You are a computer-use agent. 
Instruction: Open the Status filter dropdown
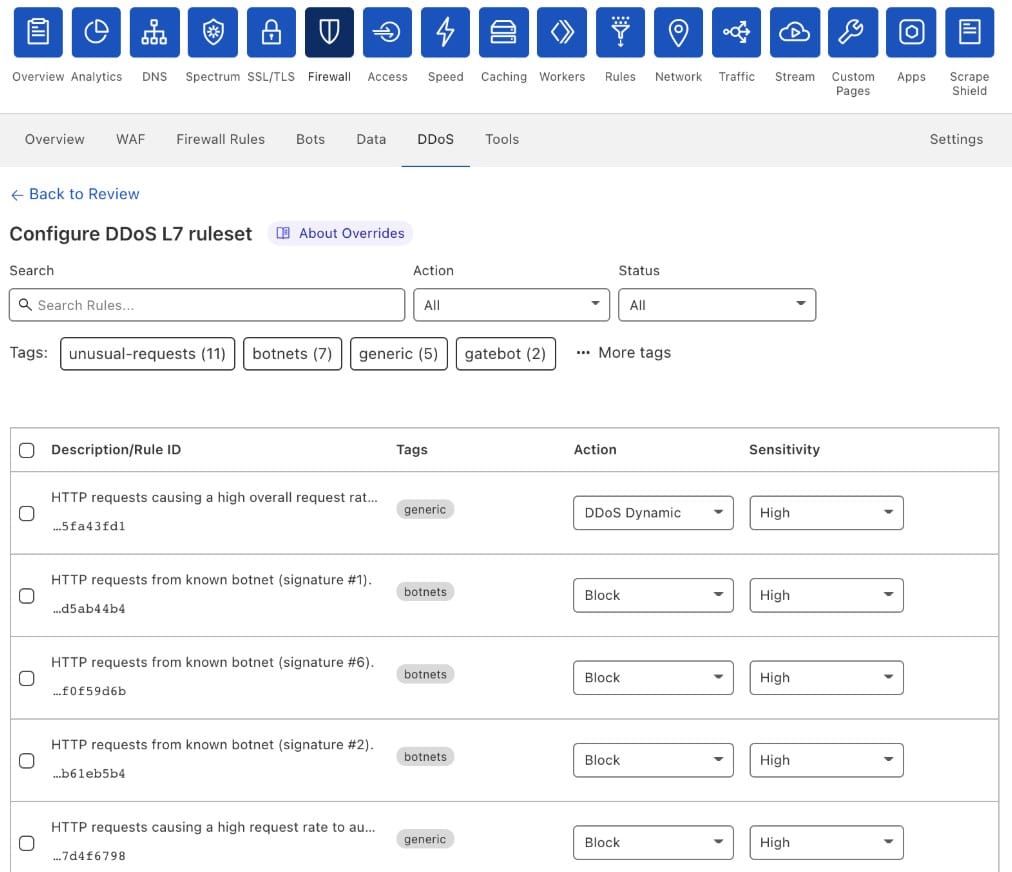717,305
